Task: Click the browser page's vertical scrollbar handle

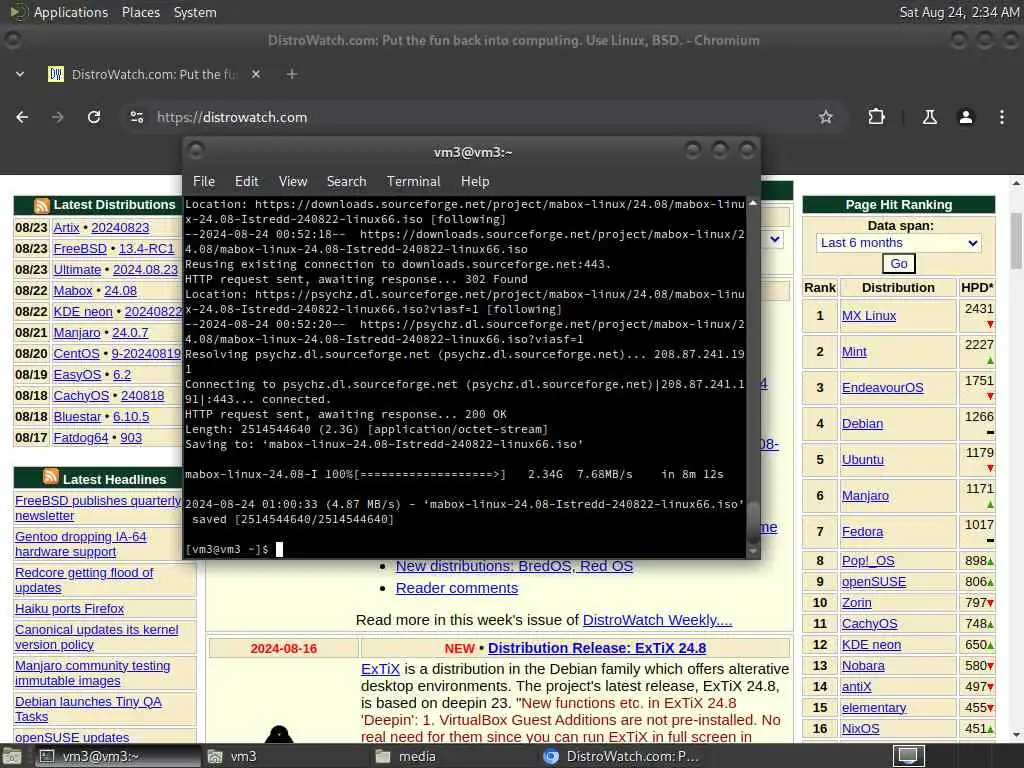Action: pos(1016,241)
